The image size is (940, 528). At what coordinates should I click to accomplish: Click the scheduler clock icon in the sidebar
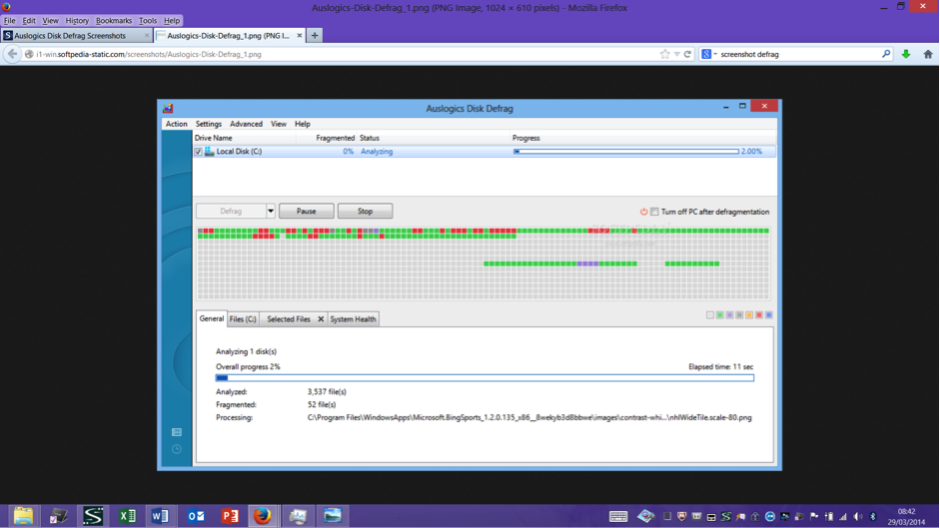pos(176,449)
